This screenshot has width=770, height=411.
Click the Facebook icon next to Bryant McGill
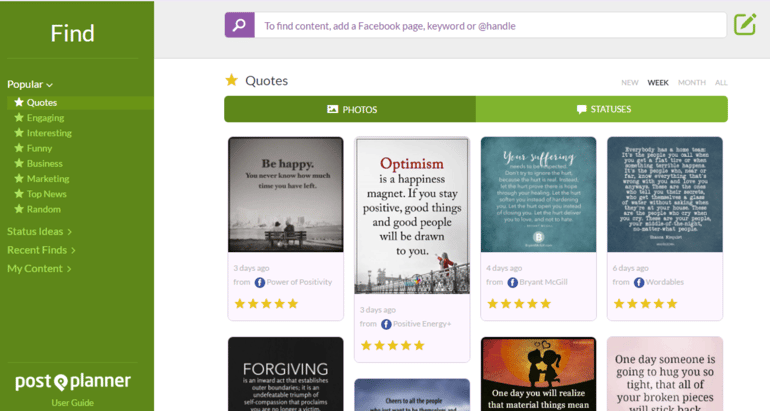(513, 282)
